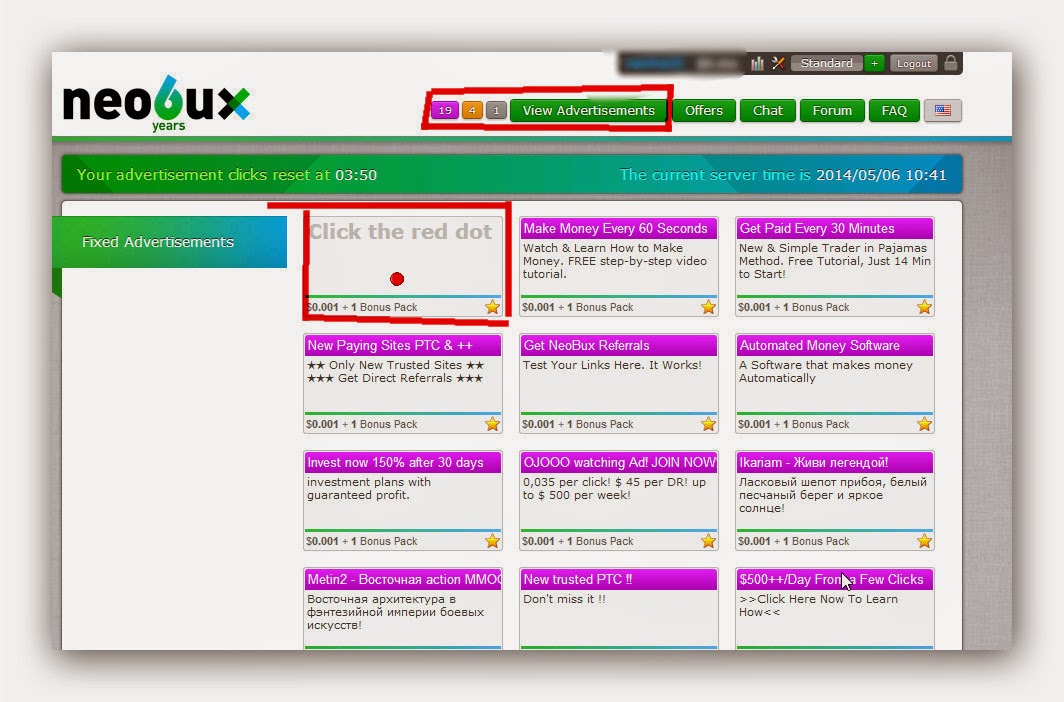Screen dimensions: 1064x702
Task: Click 'Don't miss it !!' description
Action: (x=564, y=599)
